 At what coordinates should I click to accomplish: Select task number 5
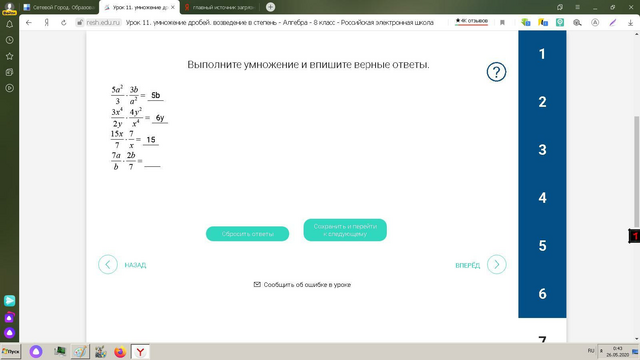(x=542, y=246)
